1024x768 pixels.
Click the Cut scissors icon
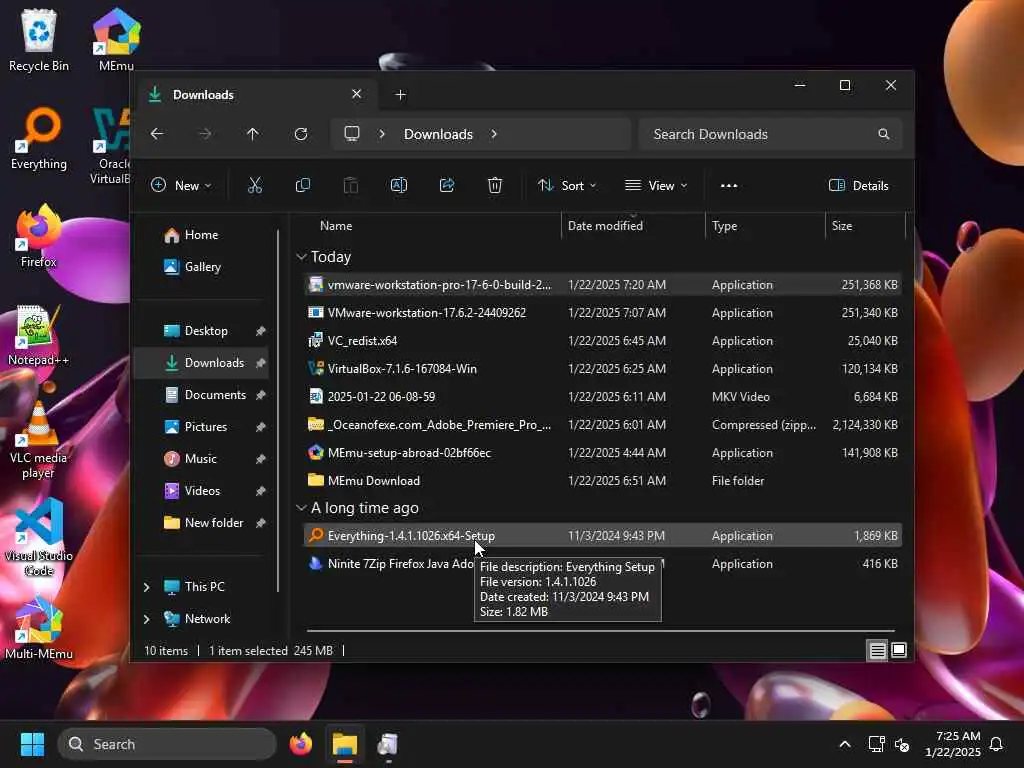(255, 185)
